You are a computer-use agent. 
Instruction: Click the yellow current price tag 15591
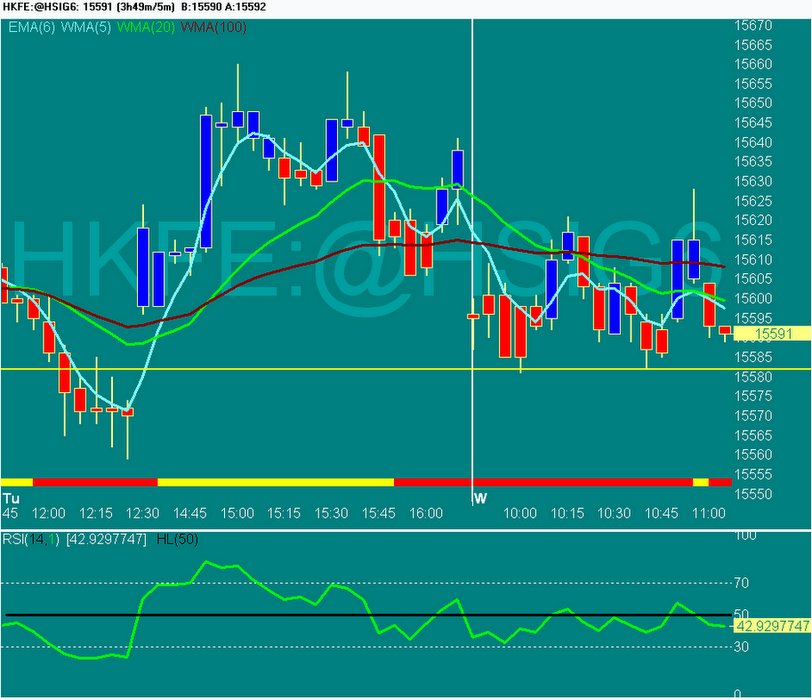(x=772, y=333)
